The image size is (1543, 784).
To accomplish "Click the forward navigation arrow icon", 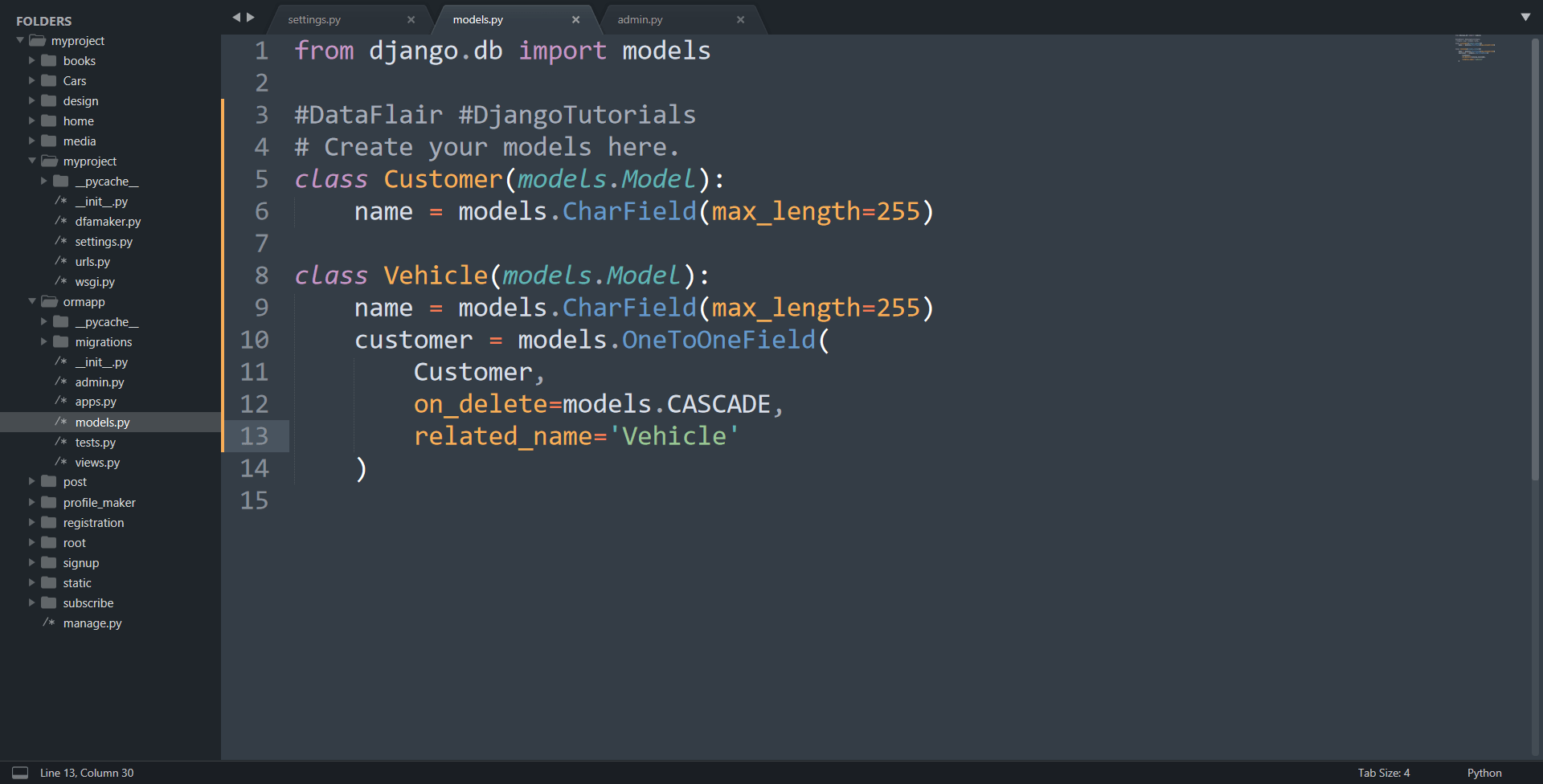I will tap(251, 16).
